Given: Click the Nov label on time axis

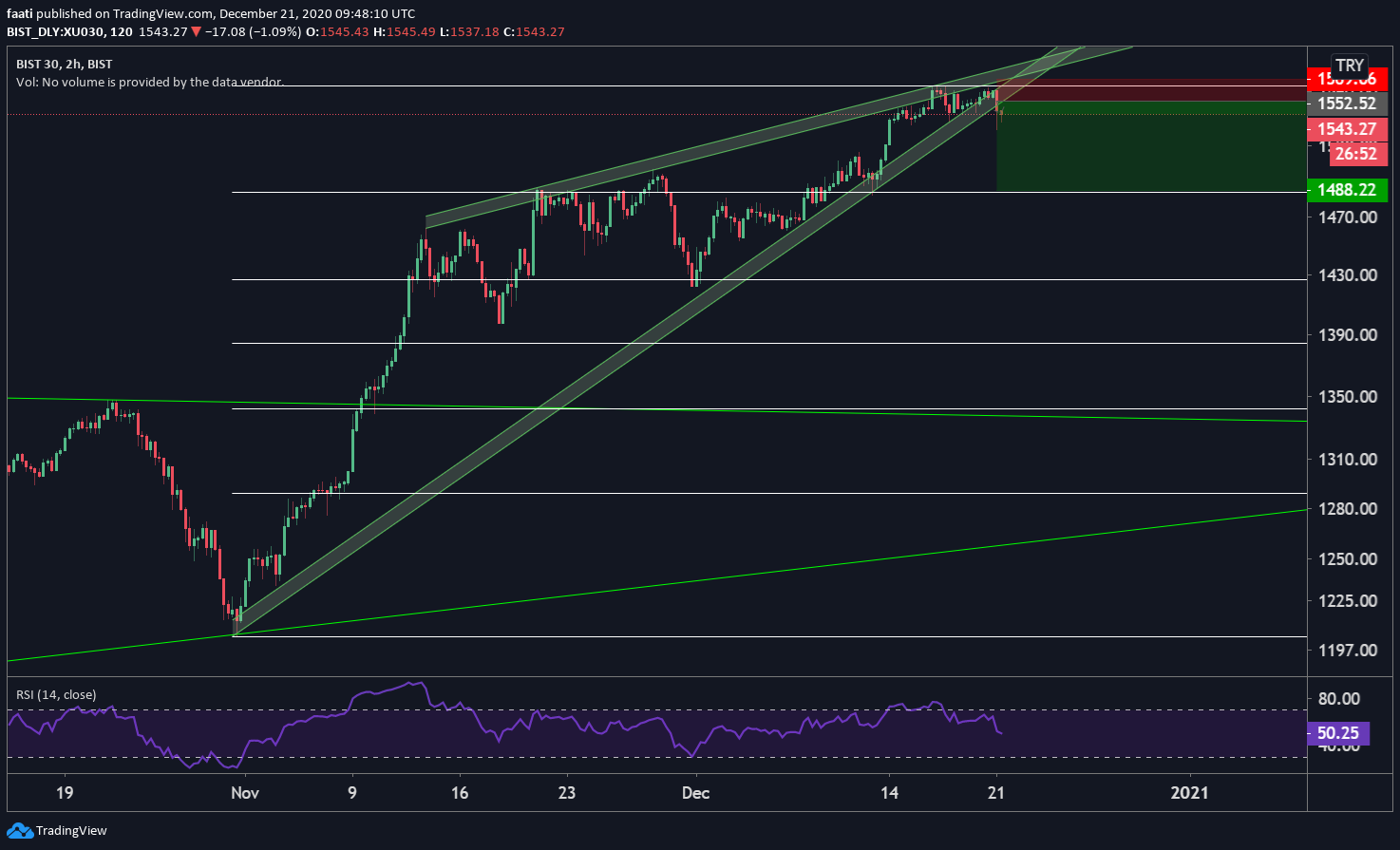Looking at the screenshot, I should (x=245, y=793).
